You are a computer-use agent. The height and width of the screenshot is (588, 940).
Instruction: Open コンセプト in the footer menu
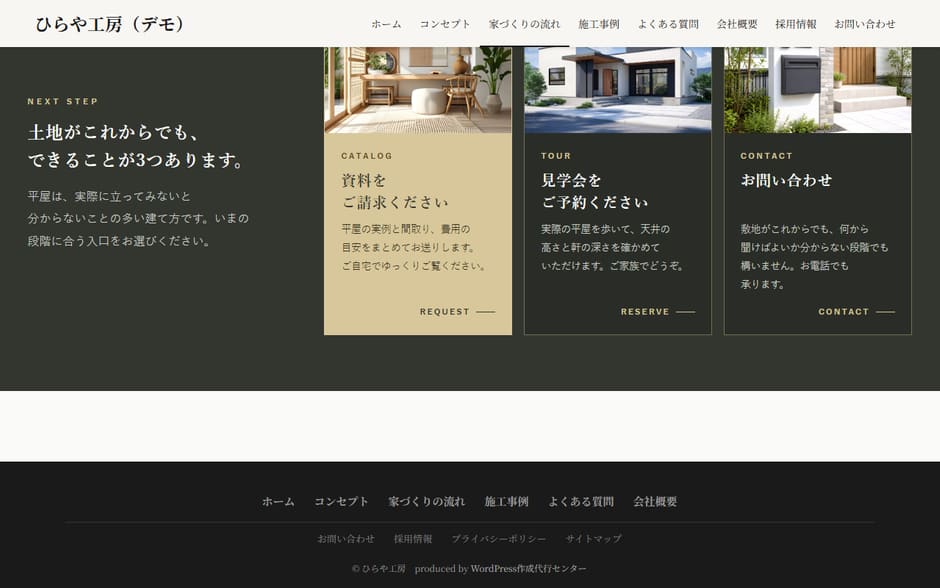click(x=341, y=502)
